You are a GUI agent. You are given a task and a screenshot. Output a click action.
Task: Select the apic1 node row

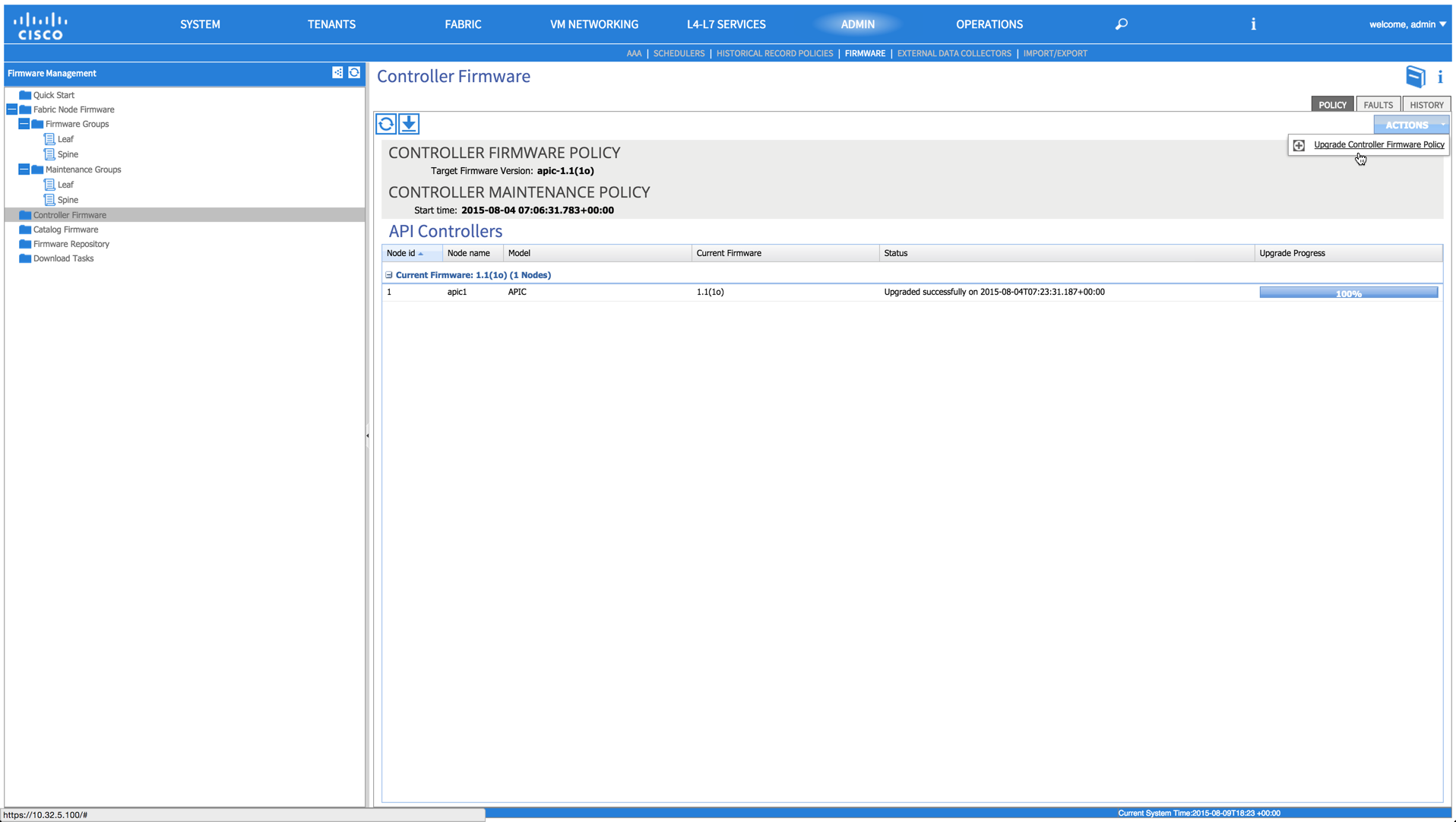(912, 292)
